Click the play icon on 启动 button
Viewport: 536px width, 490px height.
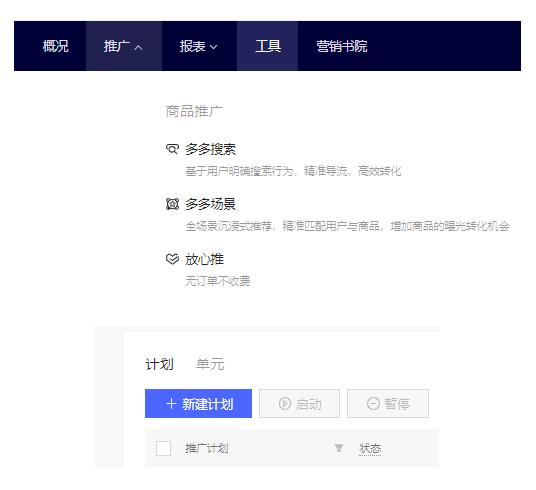pos(284,403)
